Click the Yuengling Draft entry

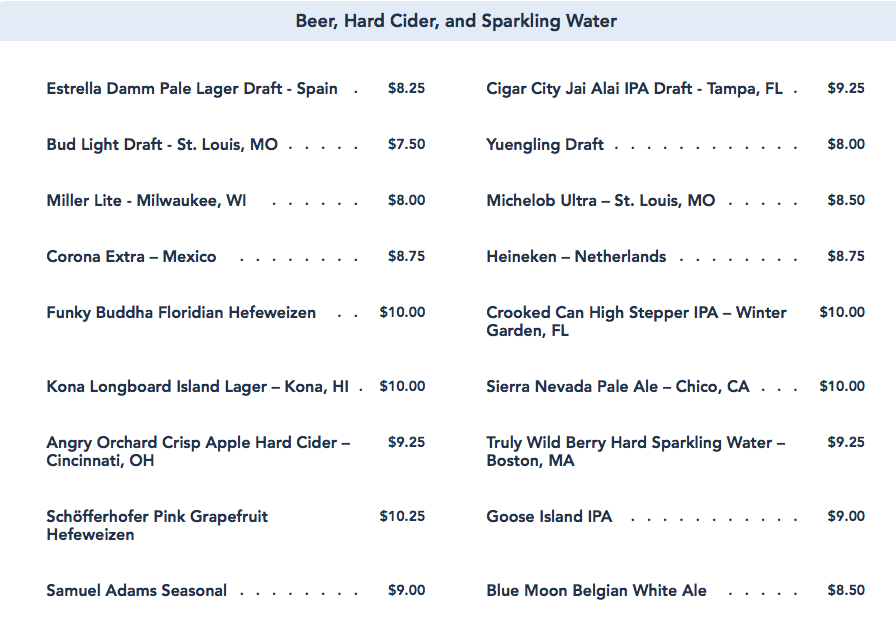(545, 144)
